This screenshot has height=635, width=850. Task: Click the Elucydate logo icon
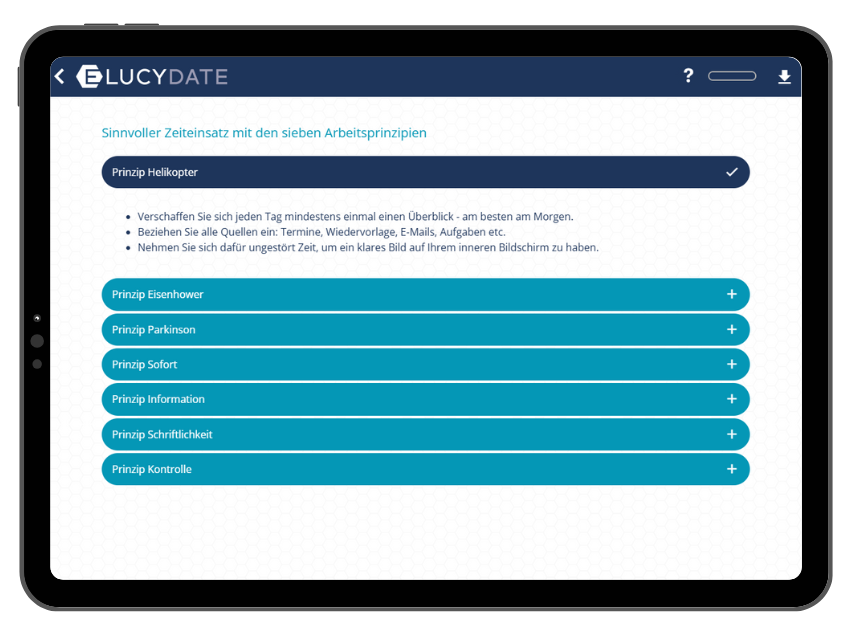(88, 76)
